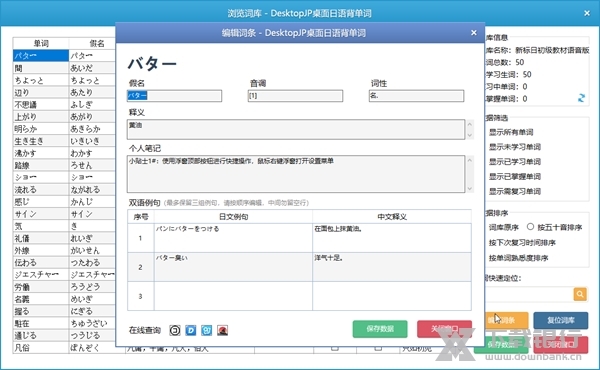Image resolution: width=600 pixels, height=370 pixels.
Task: Click the empty Japanese sentence cell in row 3
Action: click(233, 296)
